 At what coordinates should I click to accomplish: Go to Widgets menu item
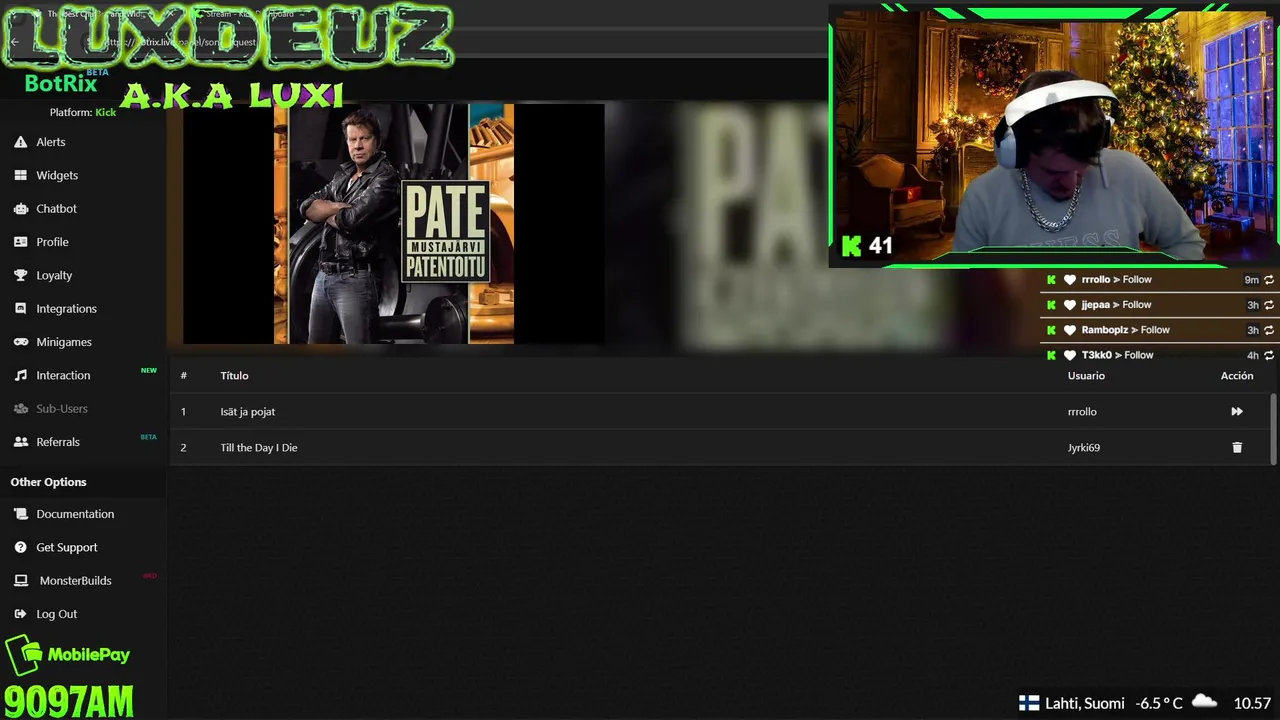[x=57, y=175]
